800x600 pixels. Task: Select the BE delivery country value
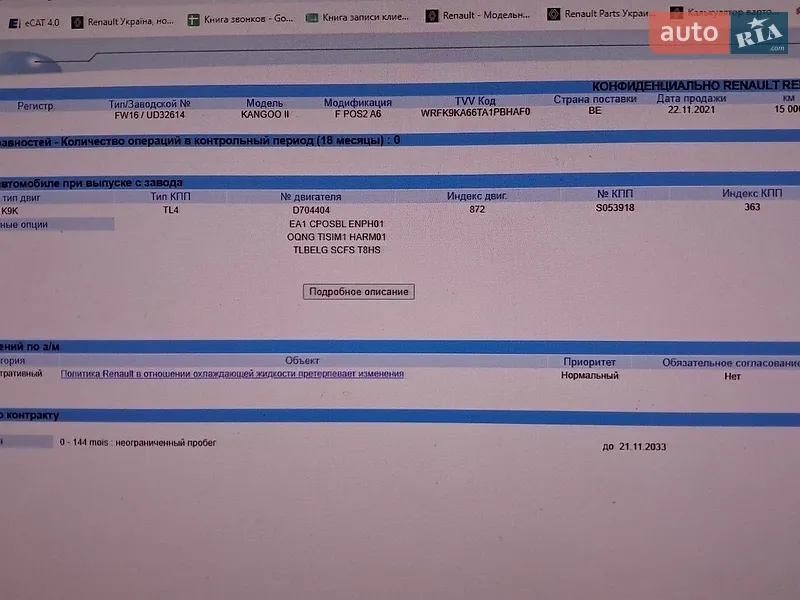tap(595, 111)
